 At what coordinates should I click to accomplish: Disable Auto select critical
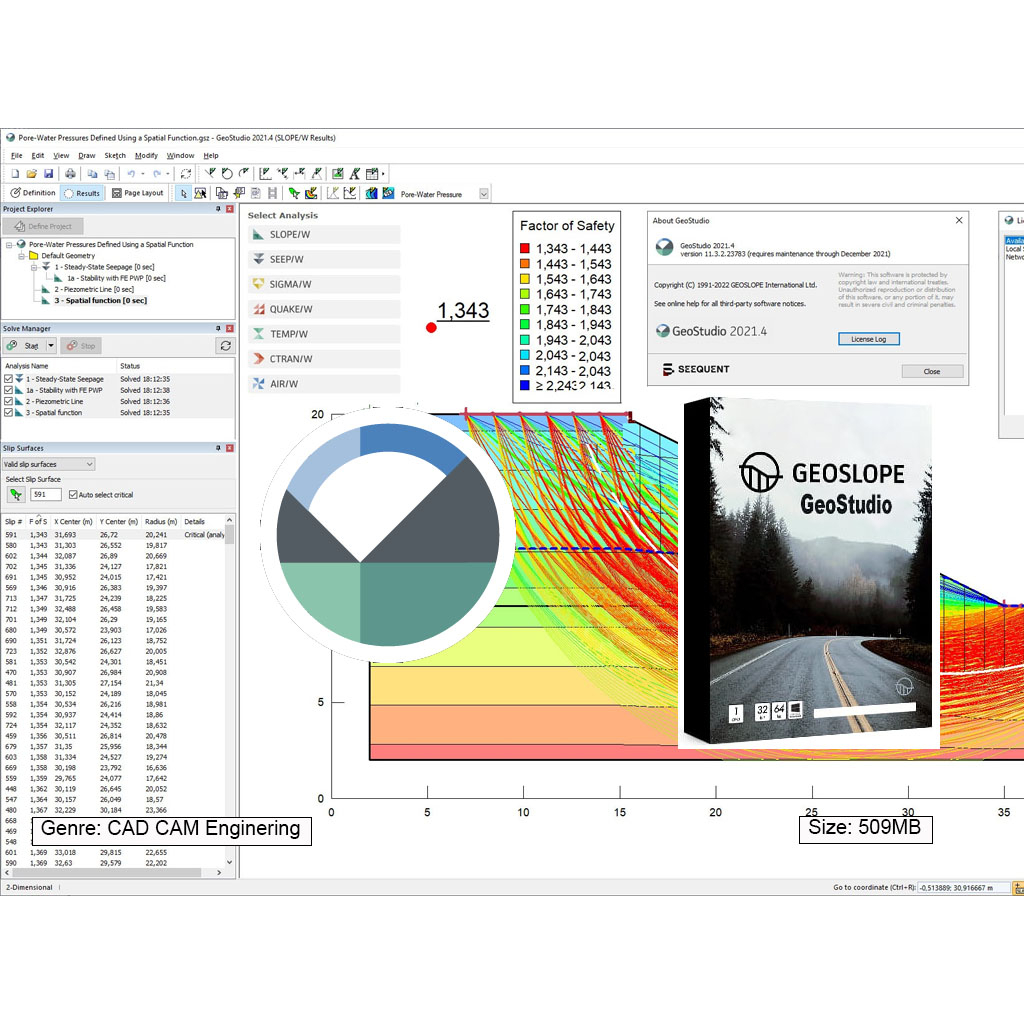[x=73, y=495]
